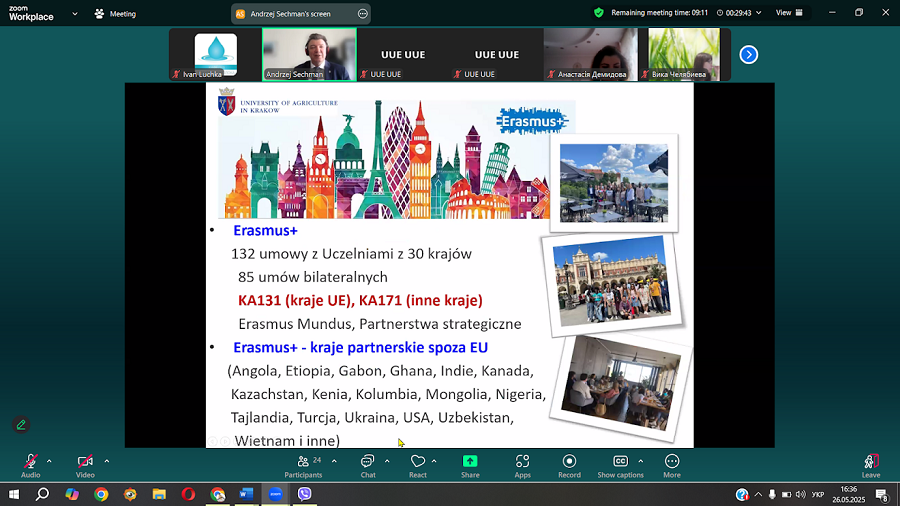Open the React heart menu
900x506 pixels.
tap(418, 465)
